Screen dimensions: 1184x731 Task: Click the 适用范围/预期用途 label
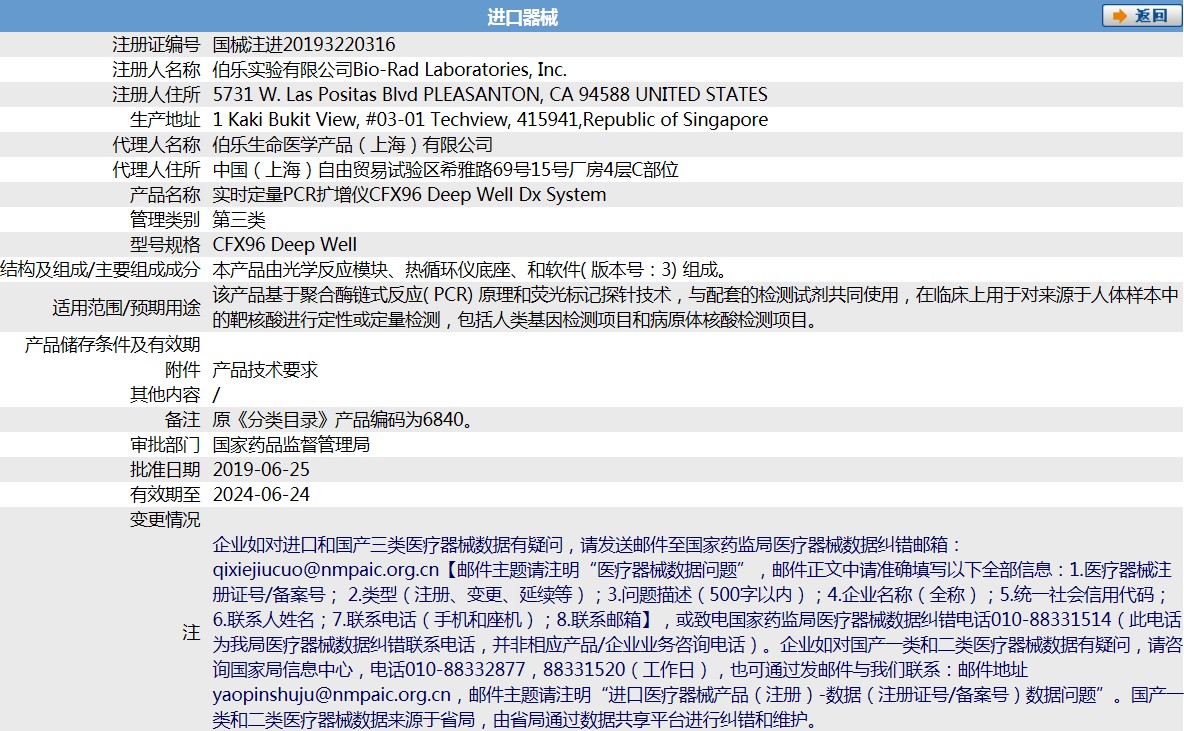tap(126, 307)
